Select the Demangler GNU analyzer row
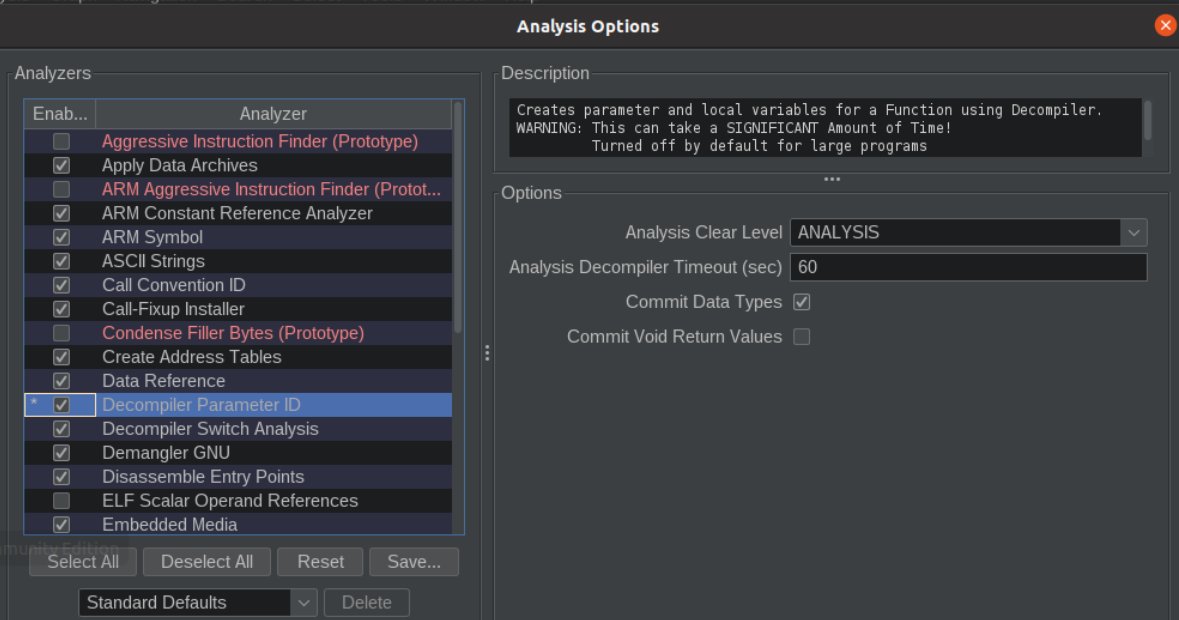1179x620 pixels. point(238,453)
